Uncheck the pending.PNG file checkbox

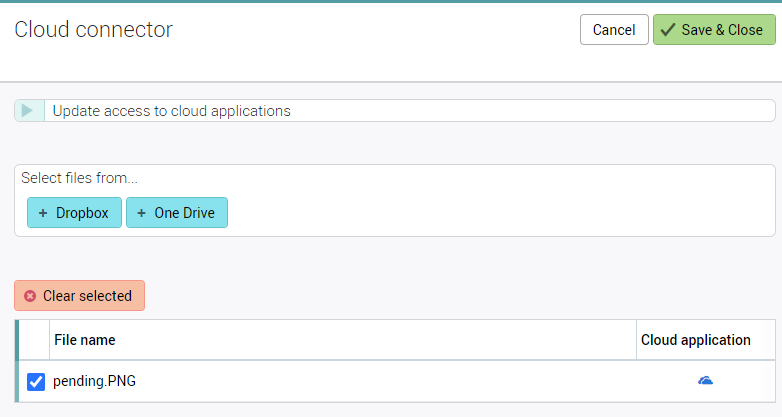tap(36, 381)
